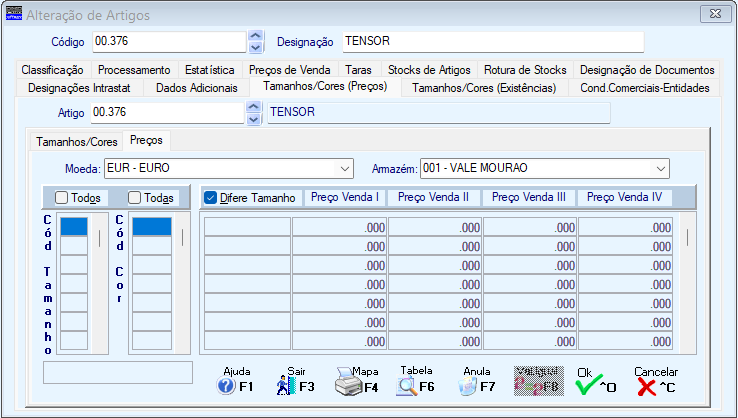Open the Mapa F4 printer icon

point(345,385)
